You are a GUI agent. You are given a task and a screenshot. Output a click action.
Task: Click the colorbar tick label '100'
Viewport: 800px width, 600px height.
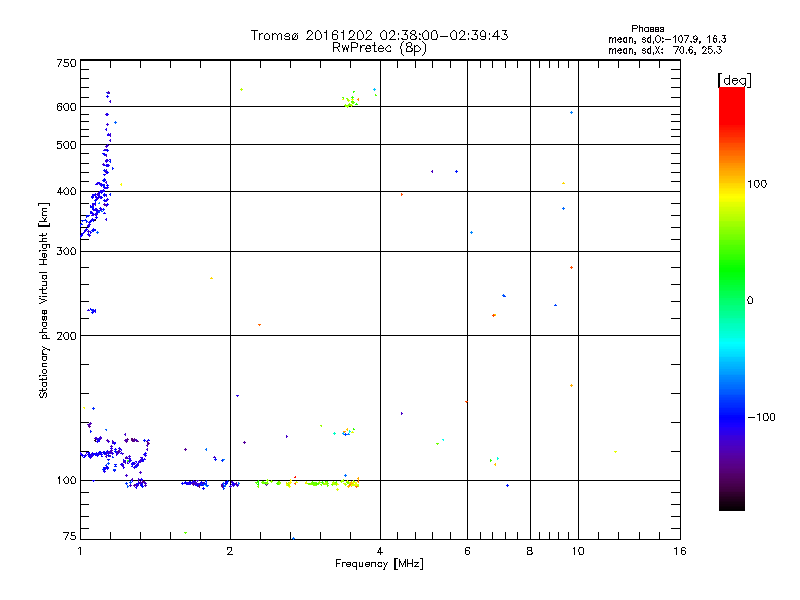coord(757,184)
